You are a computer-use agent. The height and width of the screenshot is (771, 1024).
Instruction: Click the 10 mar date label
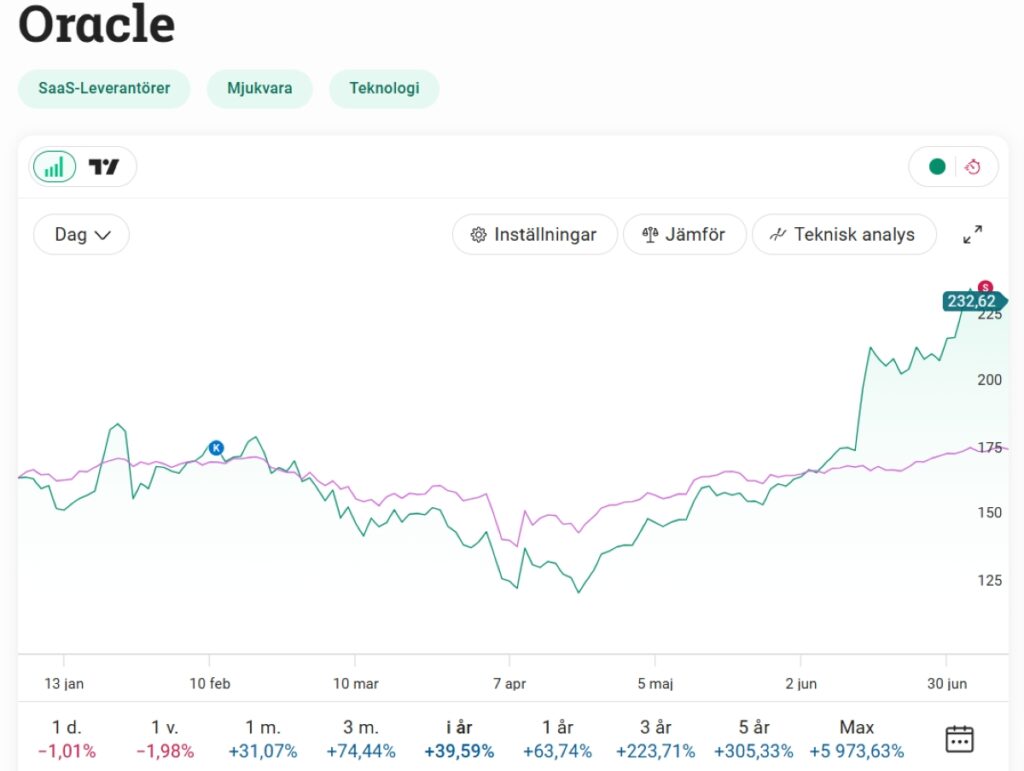355,684
